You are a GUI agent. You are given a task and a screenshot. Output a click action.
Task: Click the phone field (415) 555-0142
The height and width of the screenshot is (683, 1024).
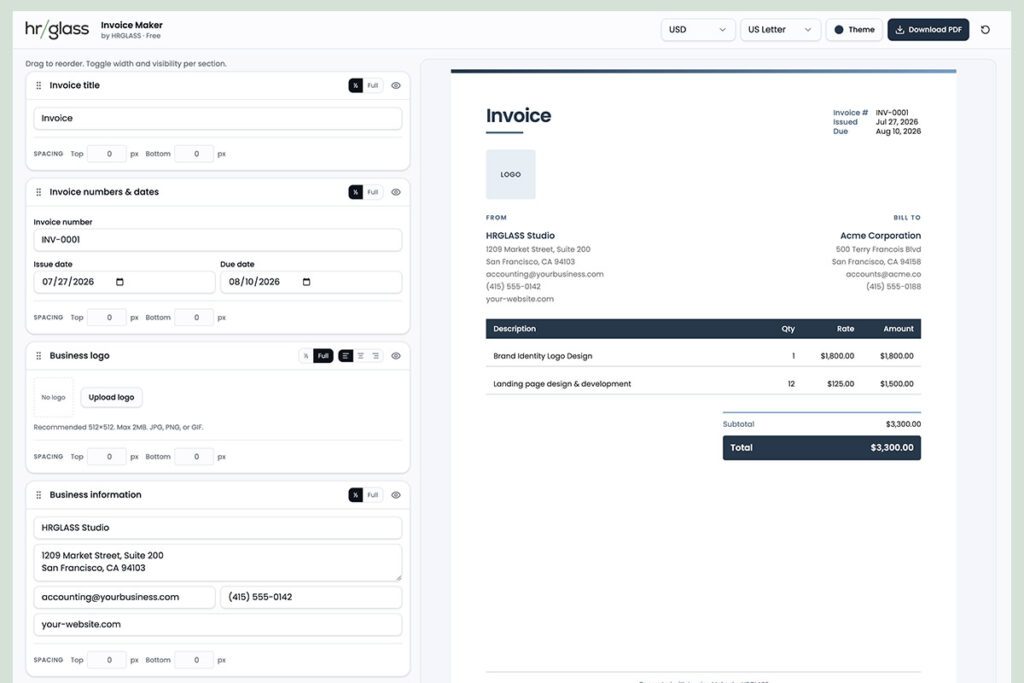click(x=311, y=597)
